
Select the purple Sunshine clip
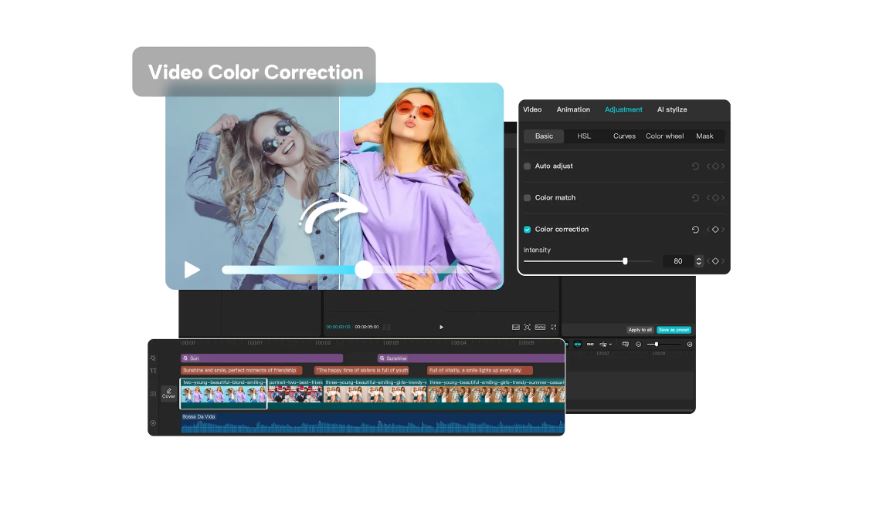(471, 358)
